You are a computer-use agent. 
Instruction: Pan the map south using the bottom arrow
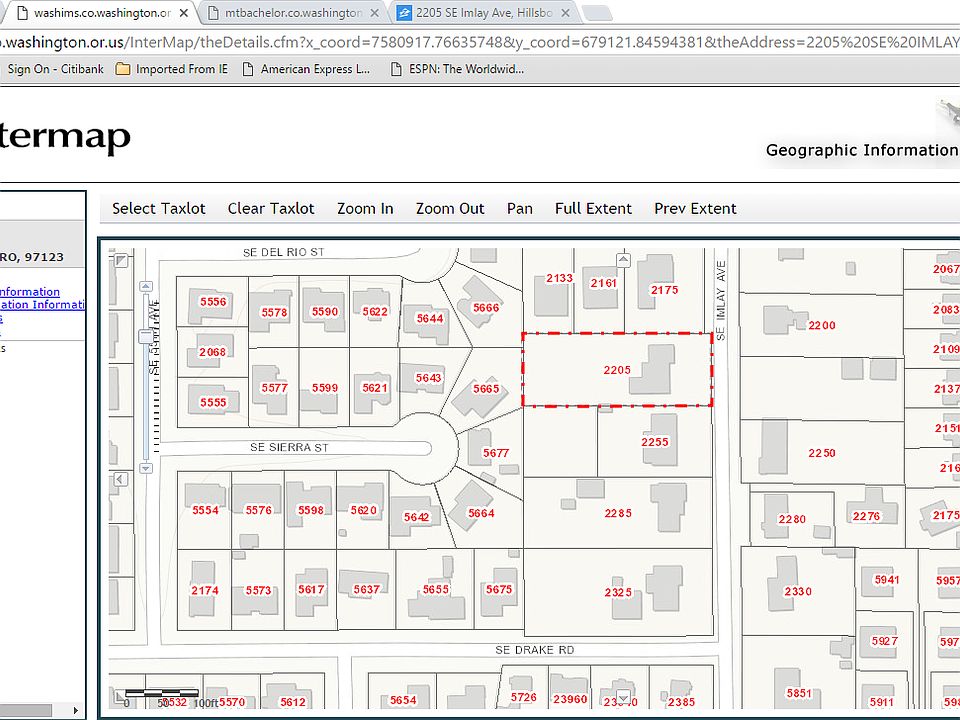[x=623, y=697]
